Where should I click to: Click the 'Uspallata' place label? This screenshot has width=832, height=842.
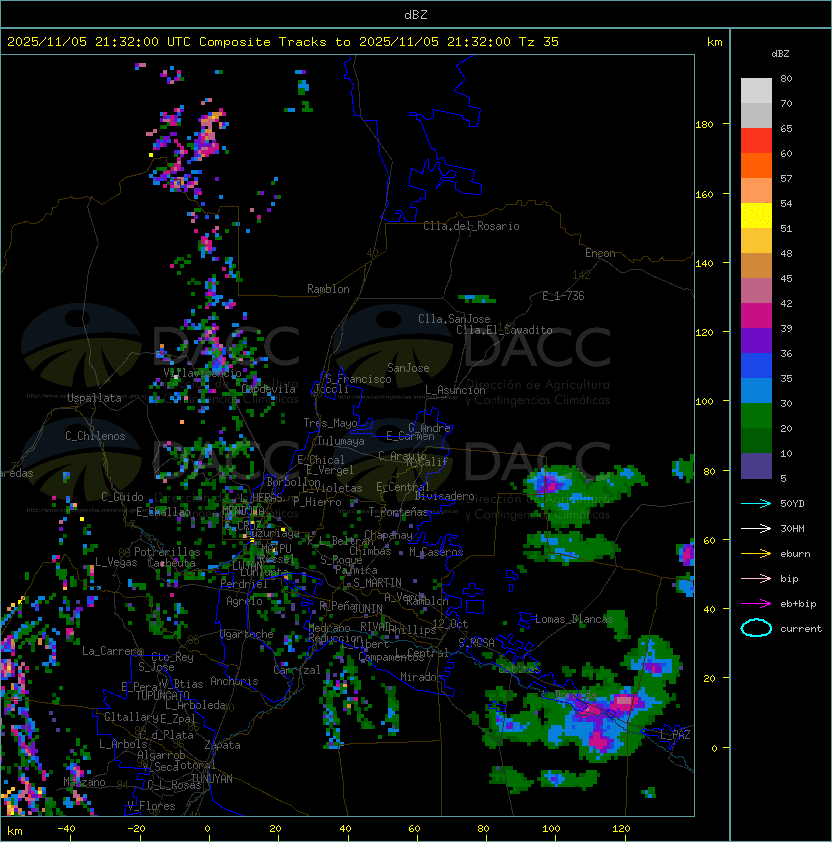click(94, 398)
